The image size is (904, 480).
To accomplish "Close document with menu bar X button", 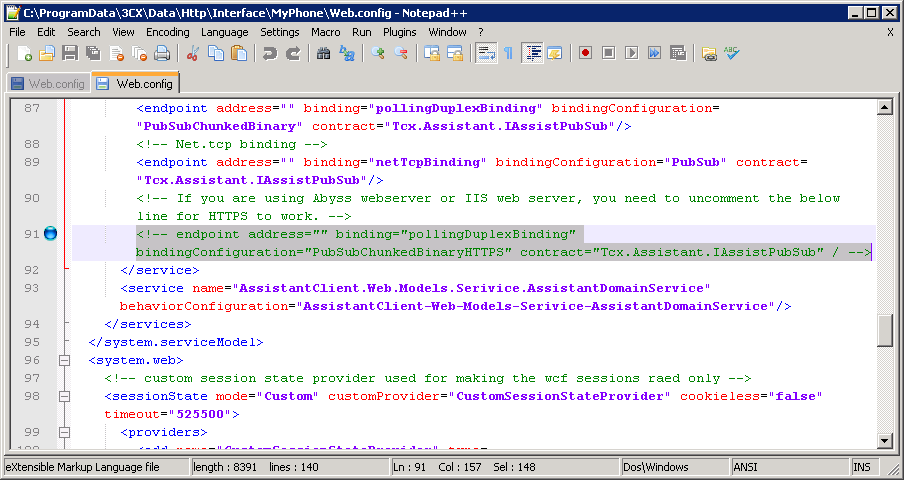I will click(890, 33).
